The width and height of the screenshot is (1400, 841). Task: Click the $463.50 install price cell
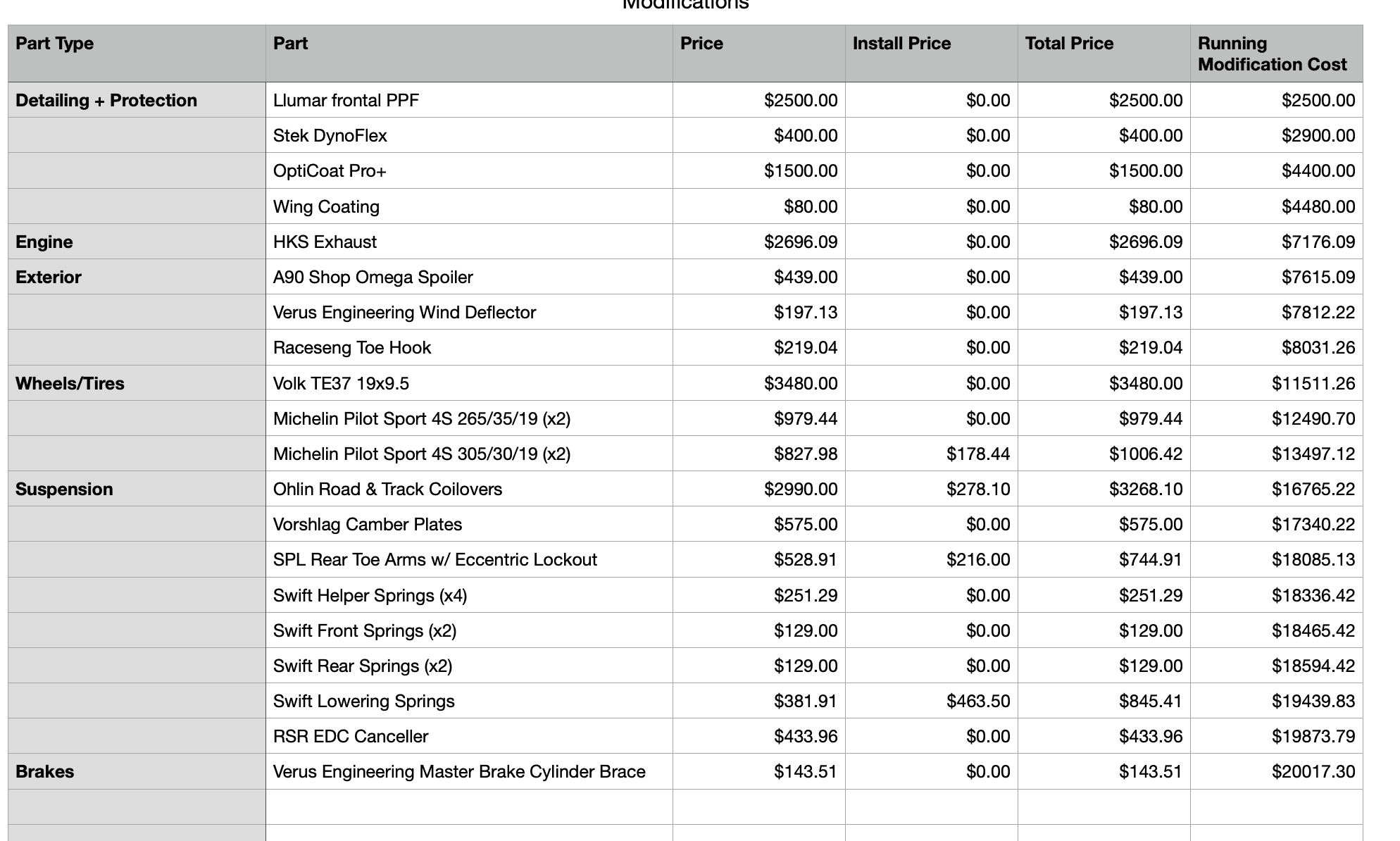click(931, 701)
